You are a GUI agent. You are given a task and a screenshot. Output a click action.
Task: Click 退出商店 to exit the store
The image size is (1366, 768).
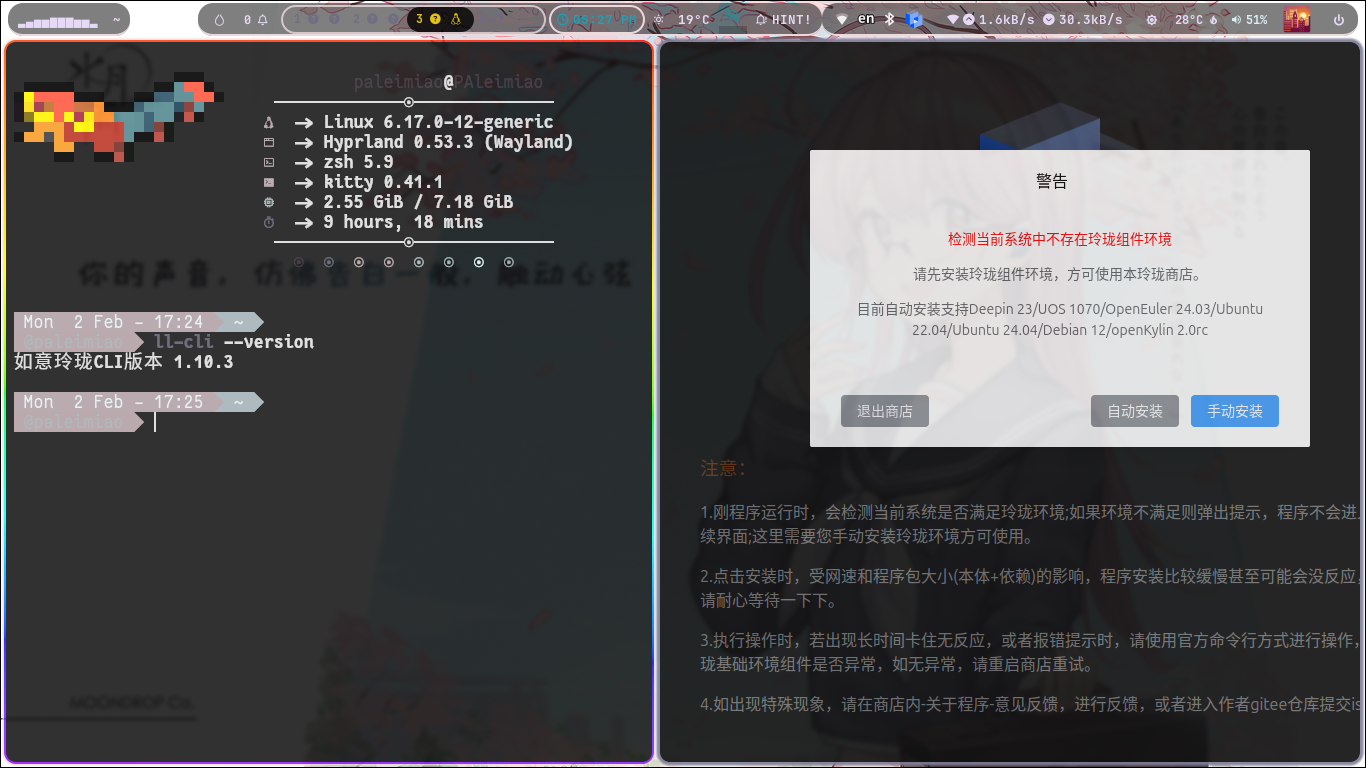click(885, 411)
